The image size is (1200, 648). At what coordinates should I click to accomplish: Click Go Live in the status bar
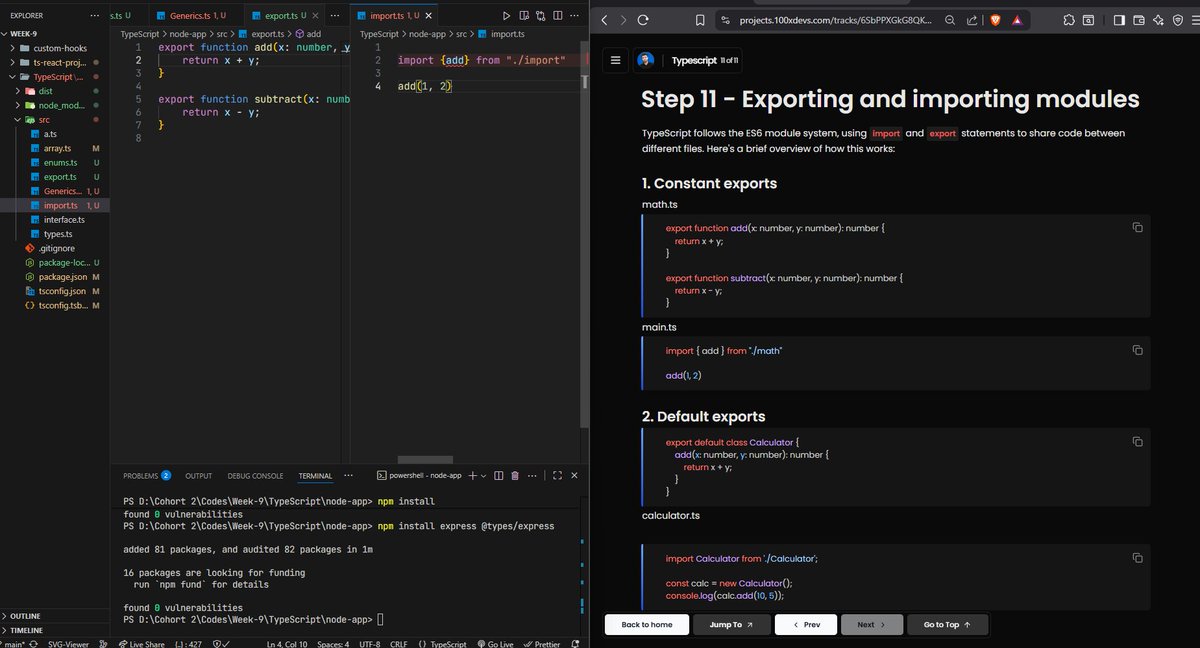(495, 644)
